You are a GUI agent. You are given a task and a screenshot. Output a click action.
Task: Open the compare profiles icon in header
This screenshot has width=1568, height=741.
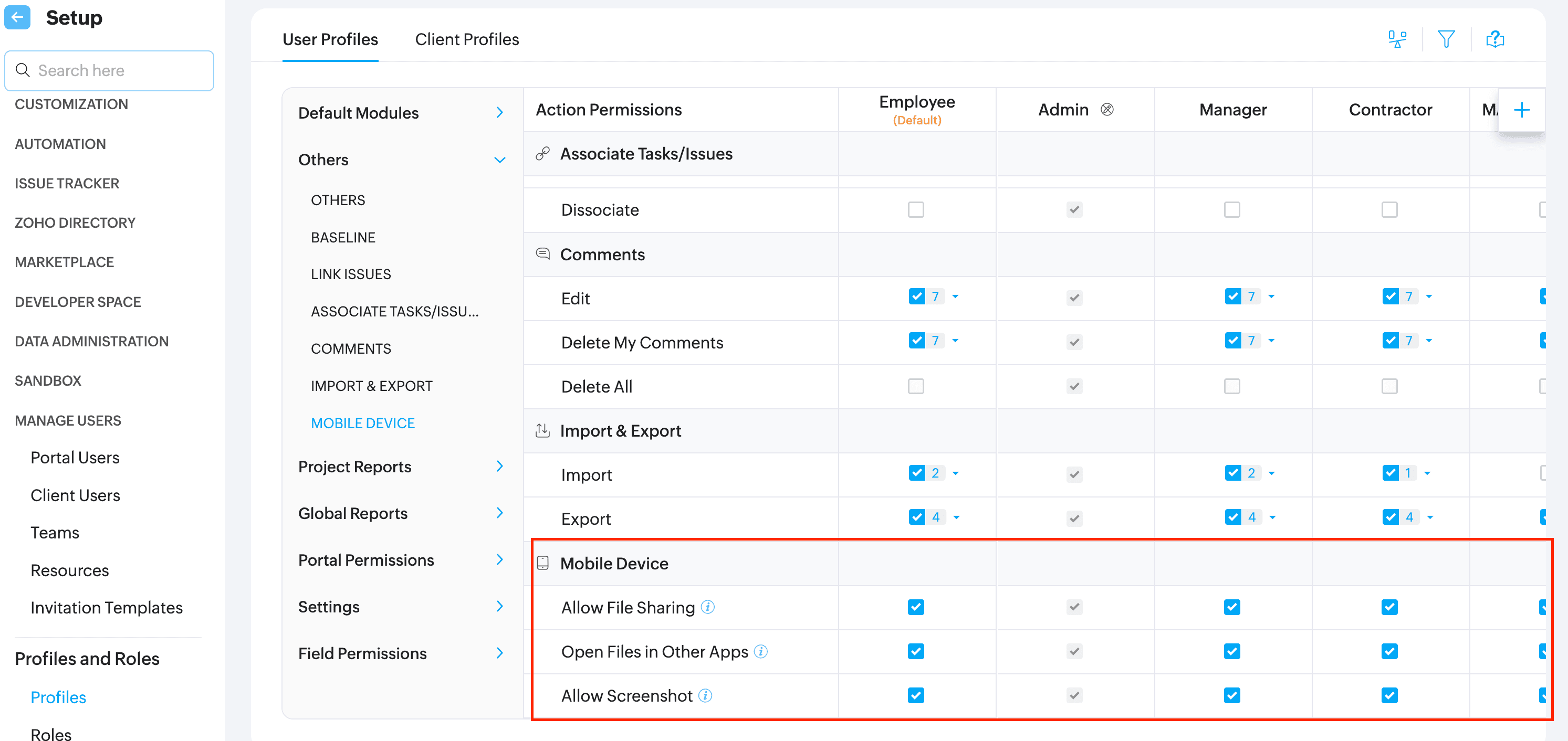(1397, 39)
